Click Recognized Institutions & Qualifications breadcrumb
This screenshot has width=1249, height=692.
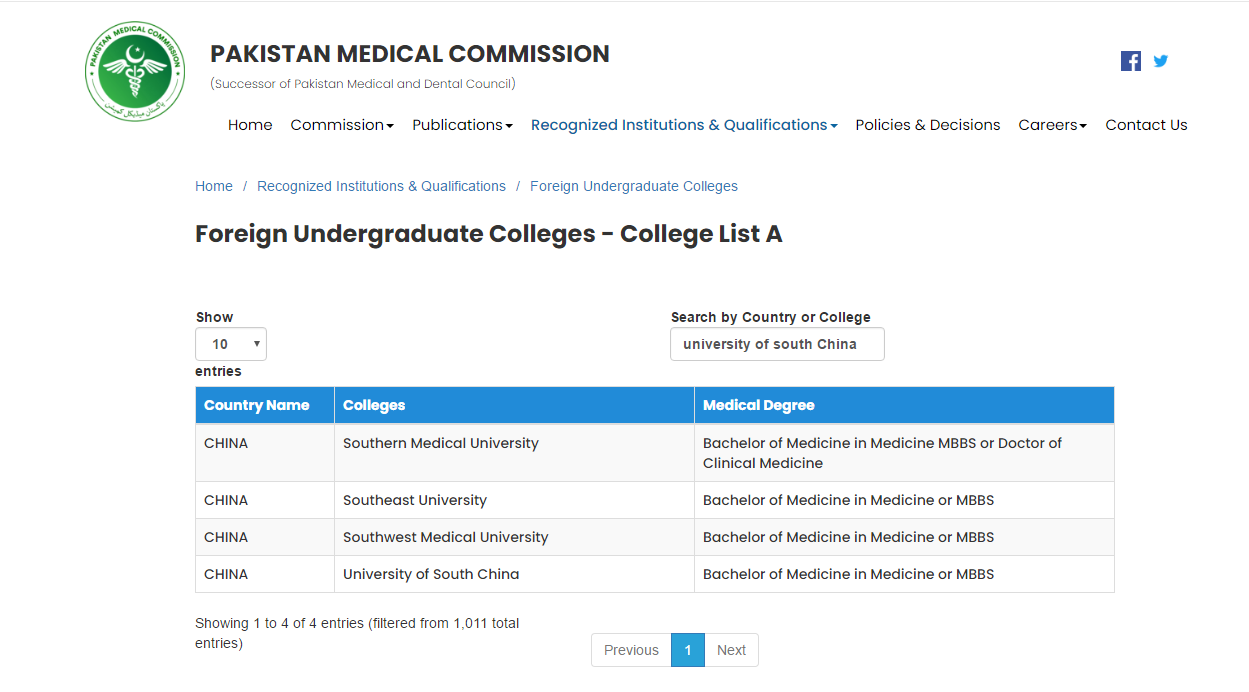(x=381, y=186)
